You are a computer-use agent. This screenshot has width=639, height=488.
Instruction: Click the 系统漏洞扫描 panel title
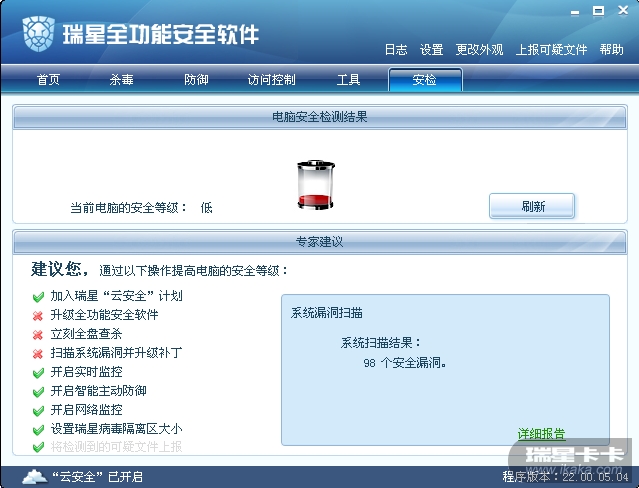[x=327, y=313]
